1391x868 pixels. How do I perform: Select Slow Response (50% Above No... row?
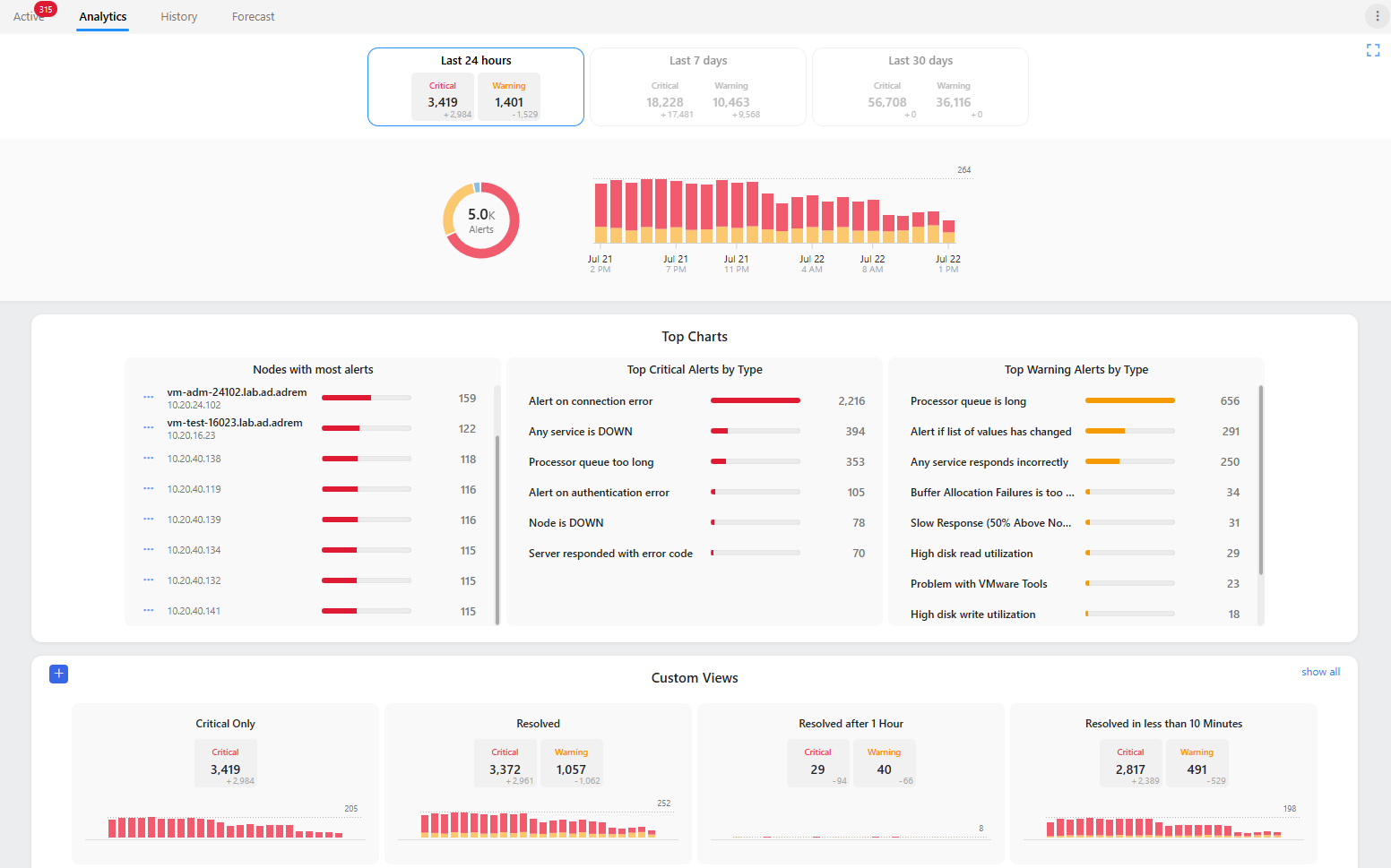(1074, 523)
